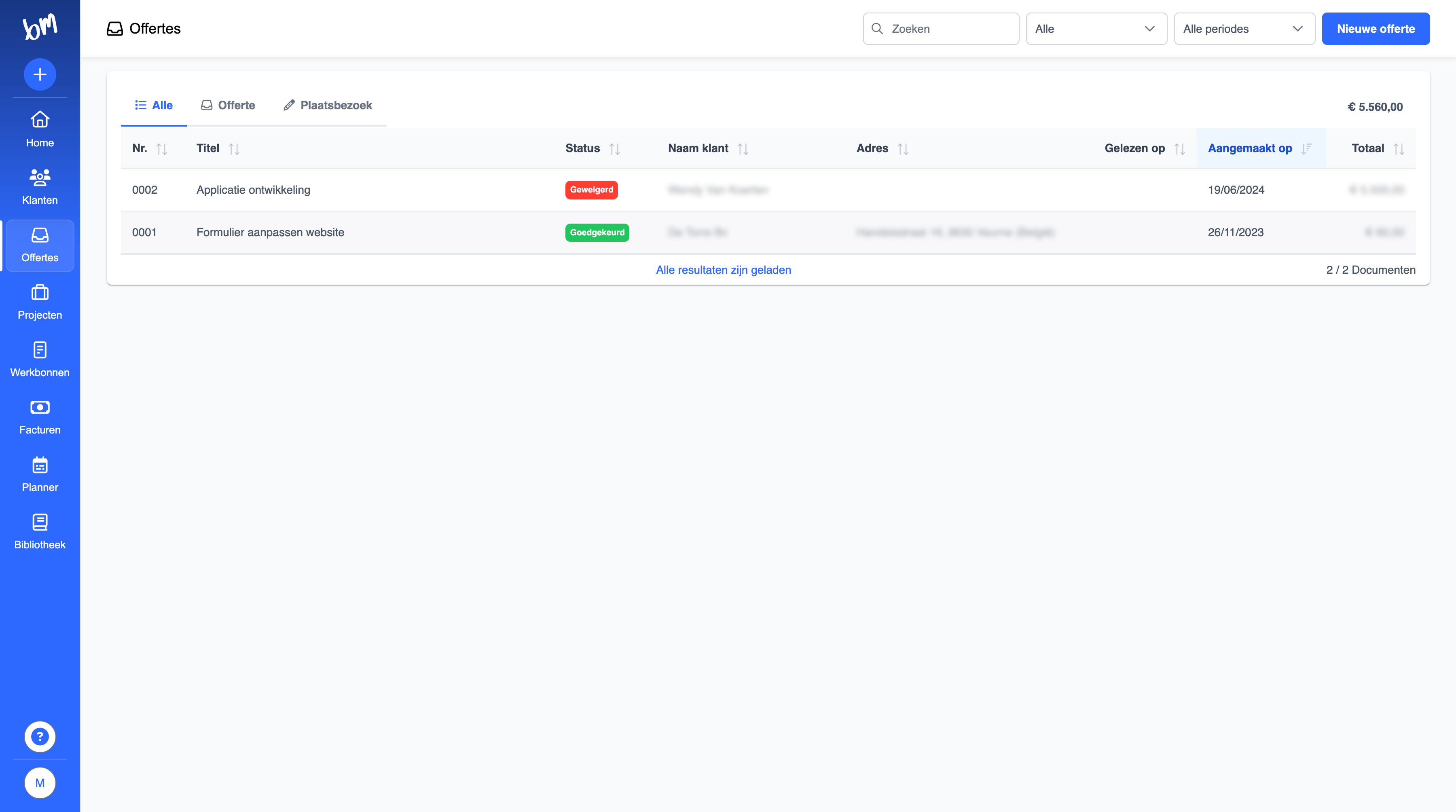This screenshot has height=812, width=1456.
Task: Click the Nieuwe offerte button
Action: 1375,29
